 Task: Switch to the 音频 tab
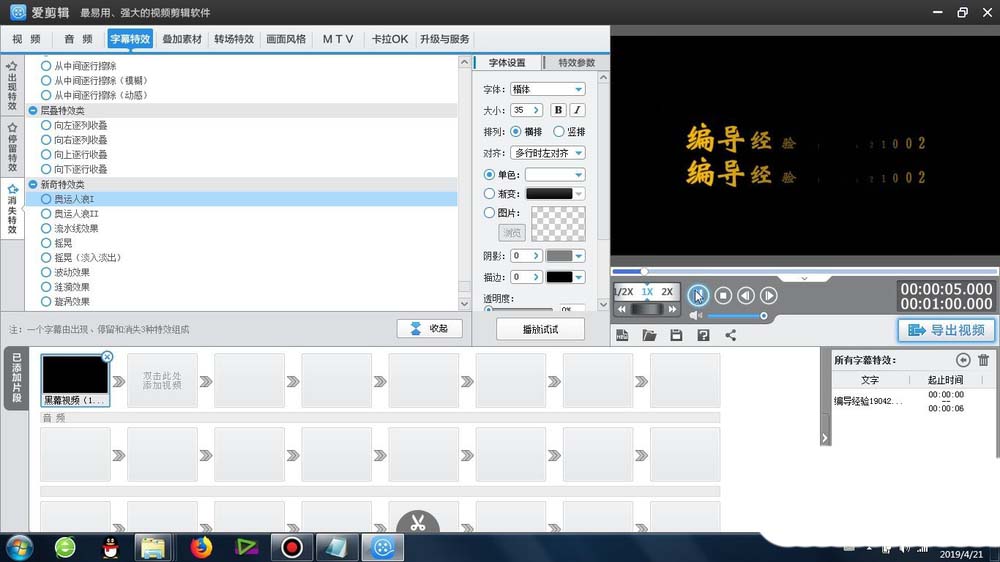78,39
